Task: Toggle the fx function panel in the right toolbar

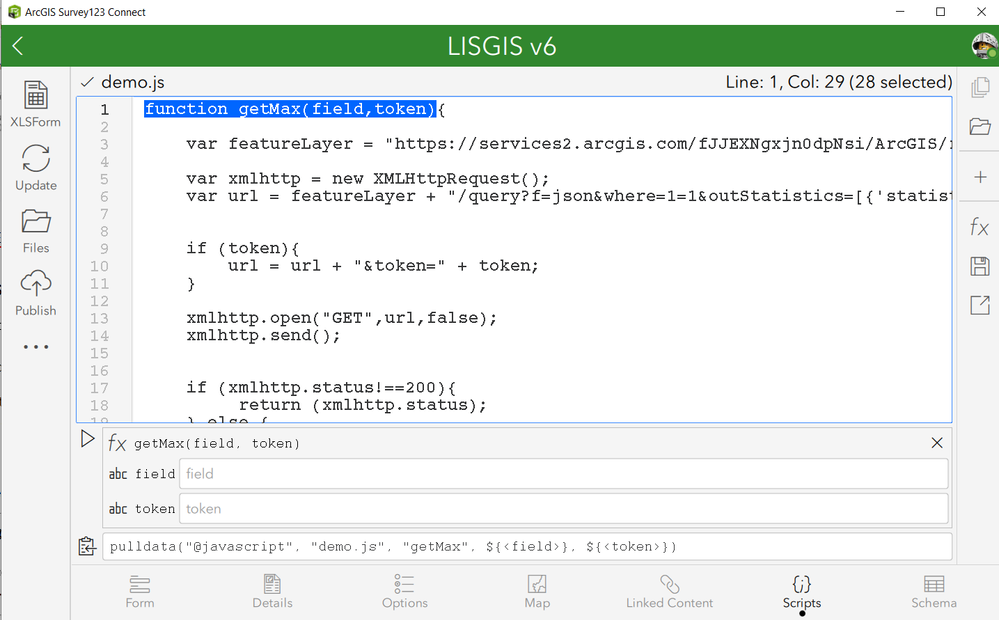Action: pos(979,227)
